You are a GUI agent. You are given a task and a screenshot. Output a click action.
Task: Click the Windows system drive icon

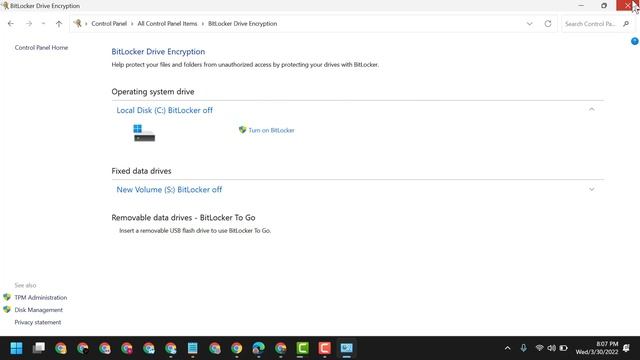click(144, 133)
